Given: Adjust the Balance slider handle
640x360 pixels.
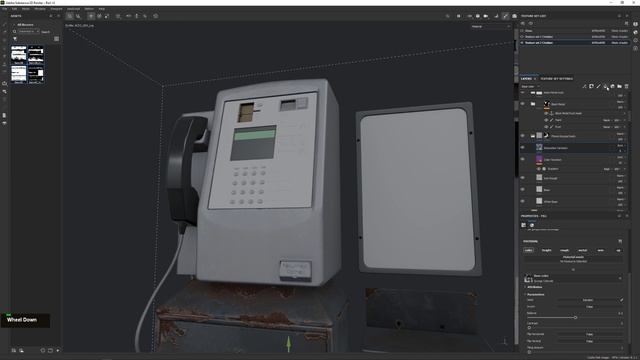Looking at the screenshot, I should tap(576, 318).
